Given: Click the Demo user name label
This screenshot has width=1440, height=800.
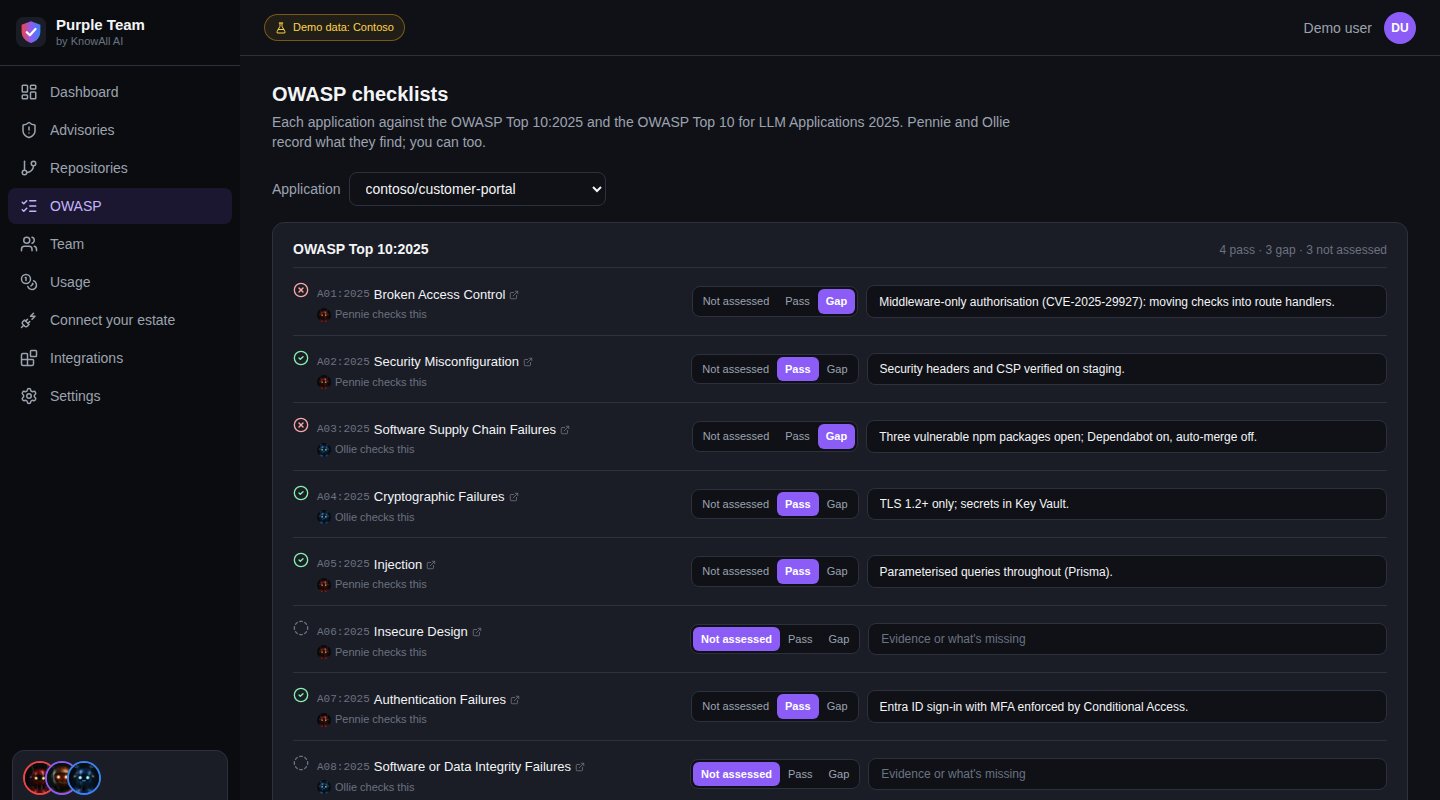Looking at the screenshot, I should (1338, 28).
